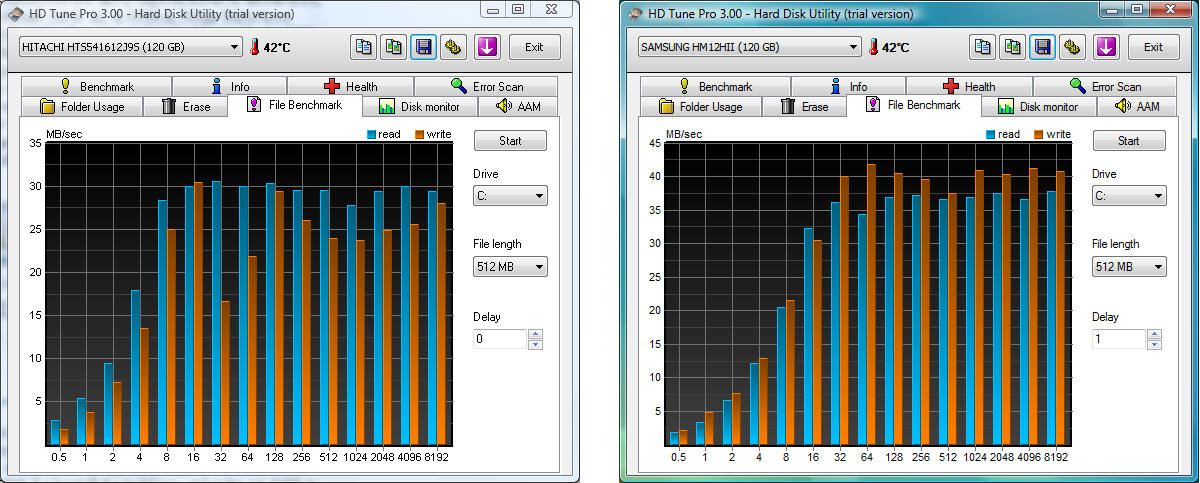
Task: Switch to Benchmark tab in Samsung window
Action: (x=714, y=87)
